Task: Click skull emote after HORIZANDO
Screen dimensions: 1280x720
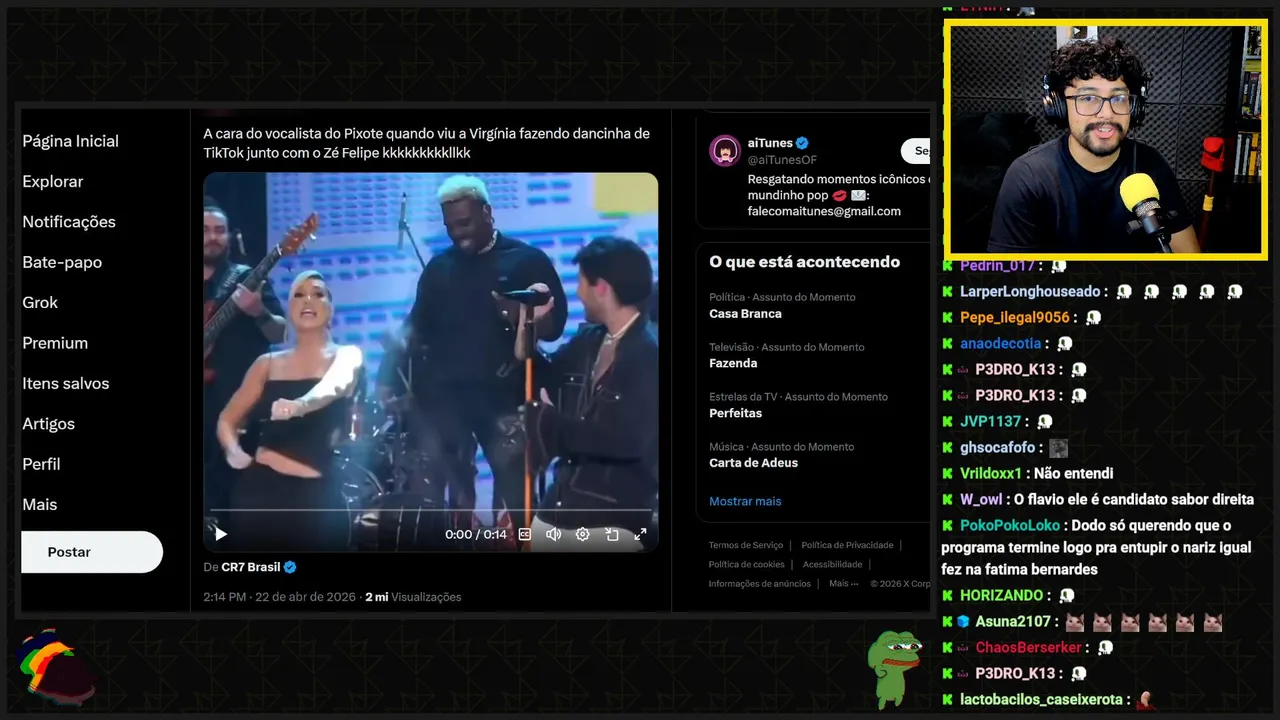Action: (x=1067, y=595)
